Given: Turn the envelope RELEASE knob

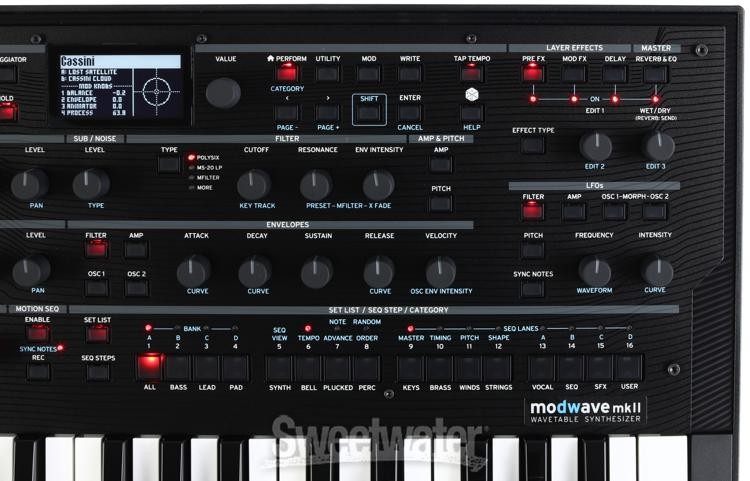Looking at the screenshot, I should pos(378,271).
